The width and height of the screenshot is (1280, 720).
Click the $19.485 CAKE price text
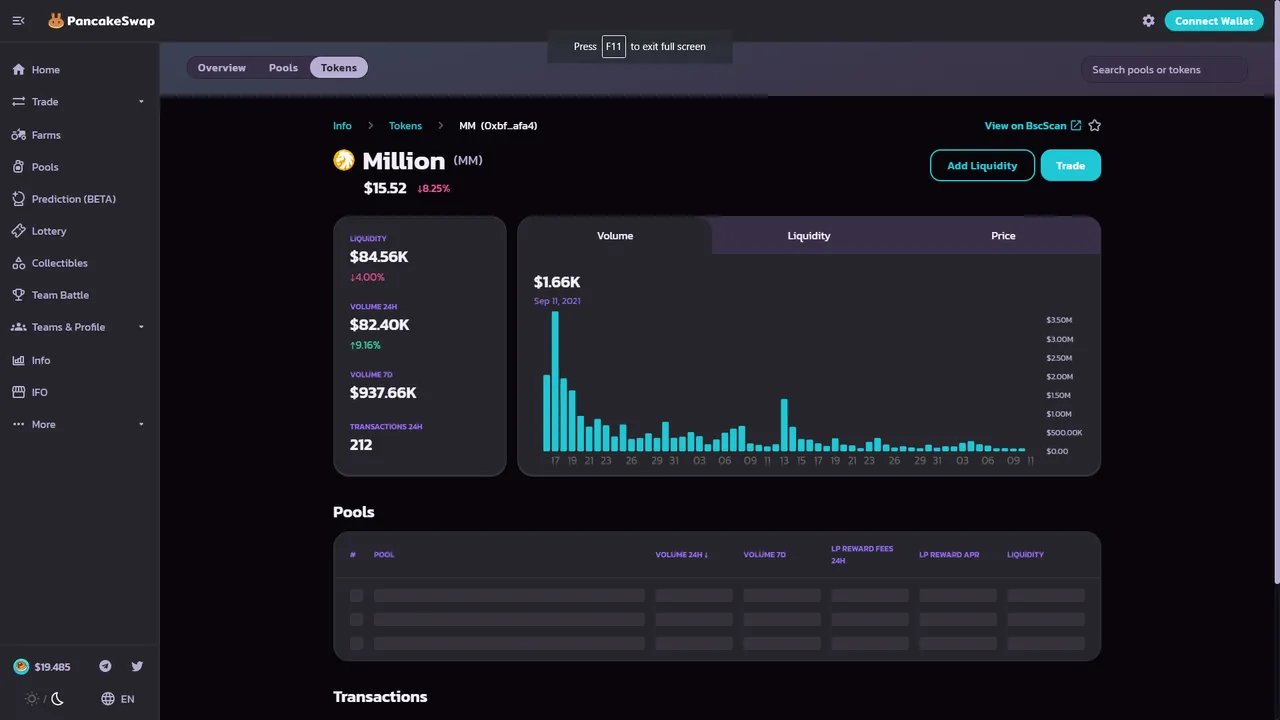[x=52, y=667]
